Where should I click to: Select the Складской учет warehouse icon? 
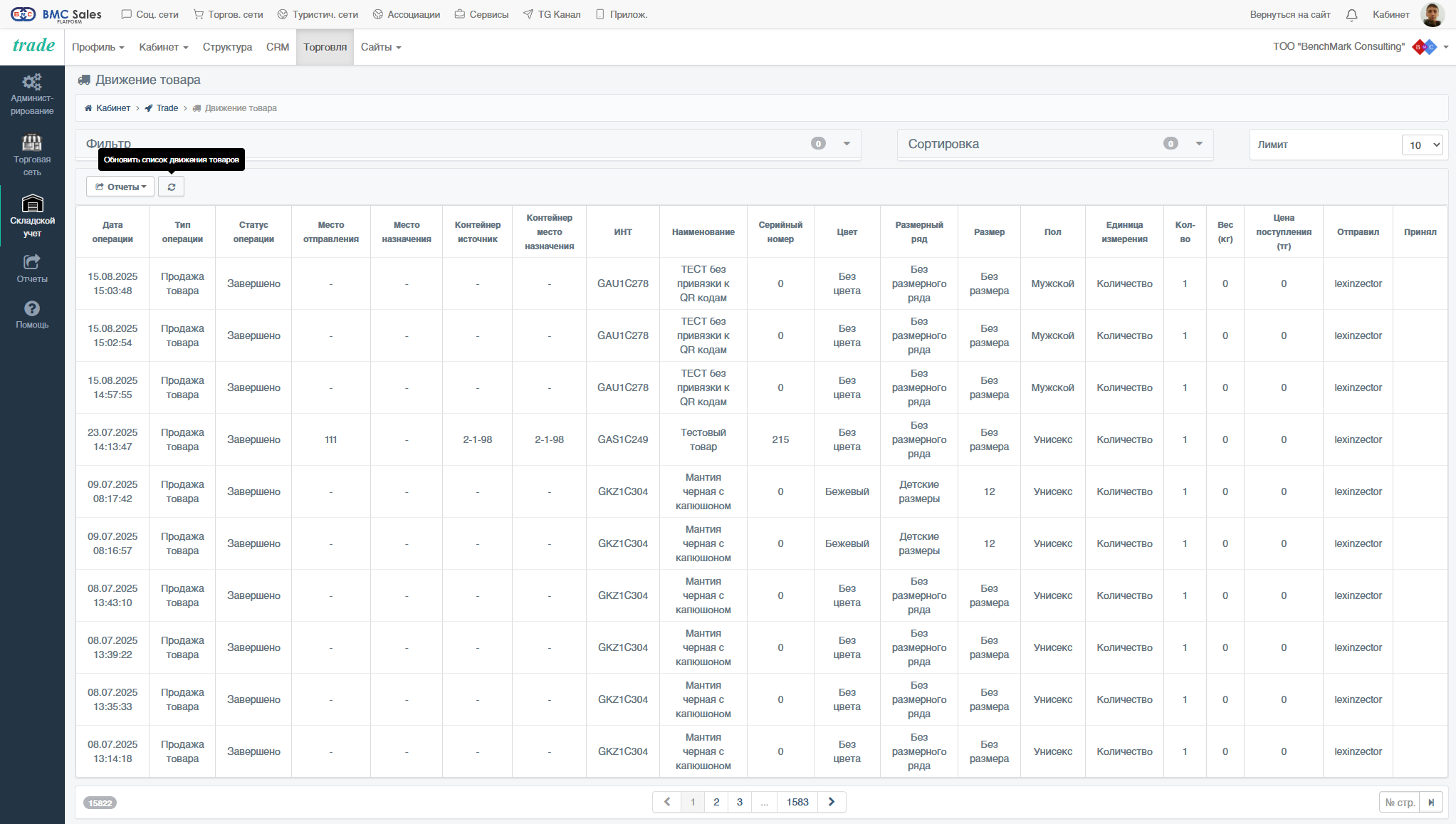[32, 204]
